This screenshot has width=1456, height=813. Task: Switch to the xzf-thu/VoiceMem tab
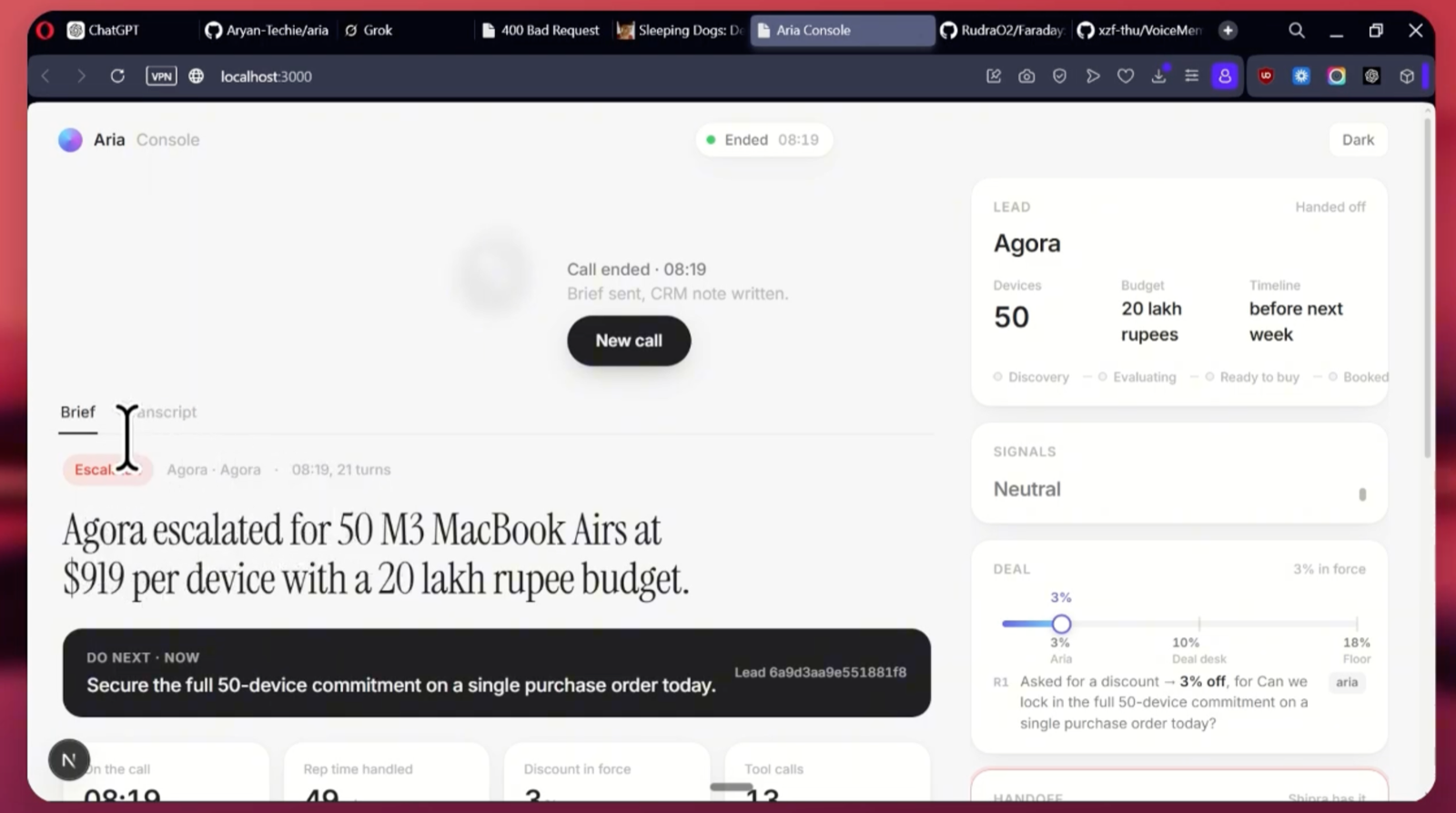1139,30
